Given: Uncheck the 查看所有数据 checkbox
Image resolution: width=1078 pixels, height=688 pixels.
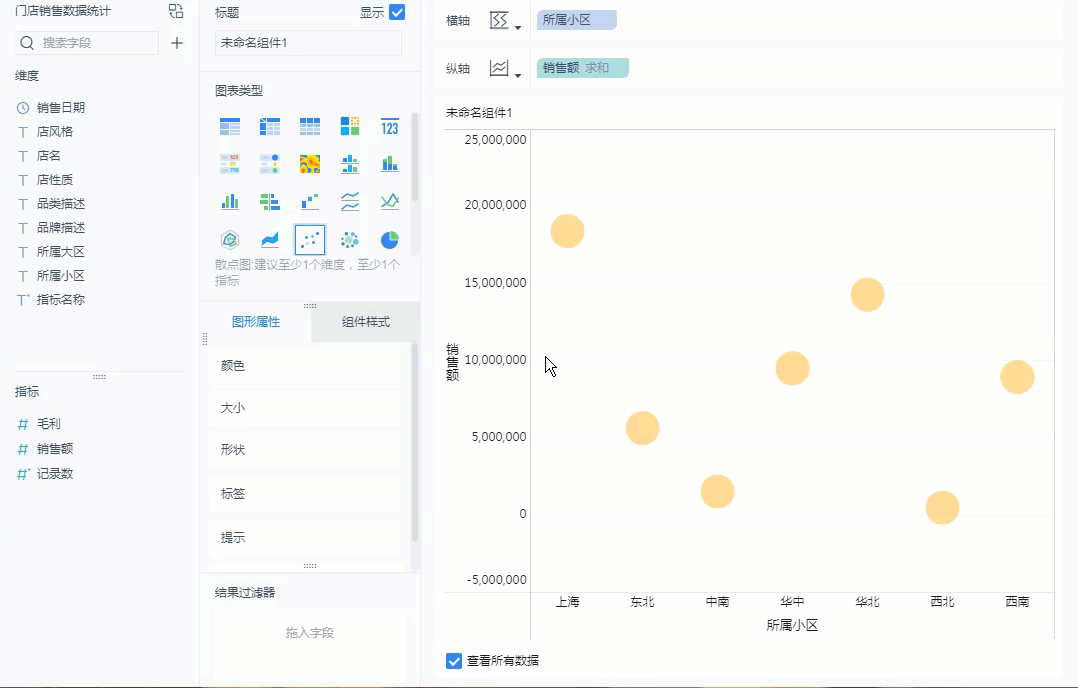Looking at the screenshot, I should coord(454,661).
